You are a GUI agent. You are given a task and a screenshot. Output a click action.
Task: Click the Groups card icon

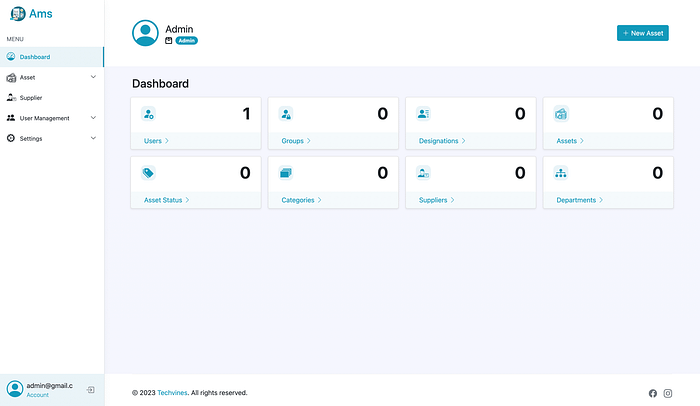coord(286,114)
